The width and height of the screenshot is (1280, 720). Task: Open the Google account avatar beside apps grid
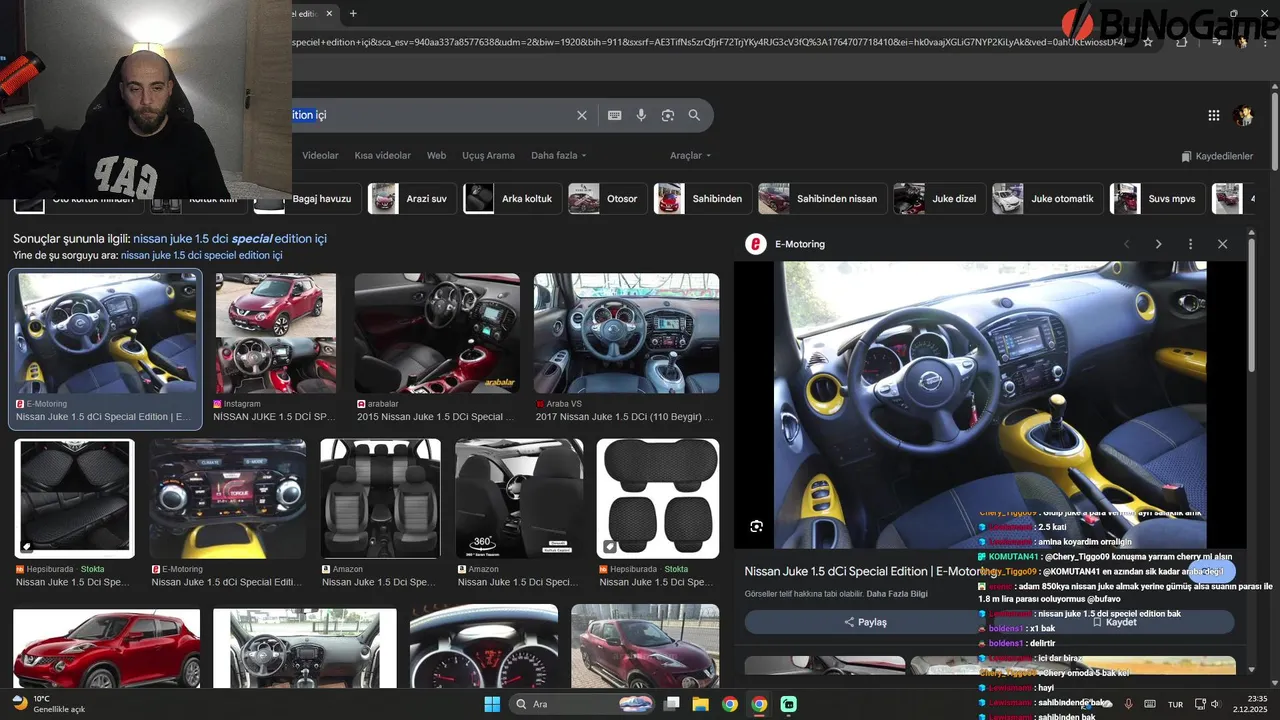click(1244, 115)
